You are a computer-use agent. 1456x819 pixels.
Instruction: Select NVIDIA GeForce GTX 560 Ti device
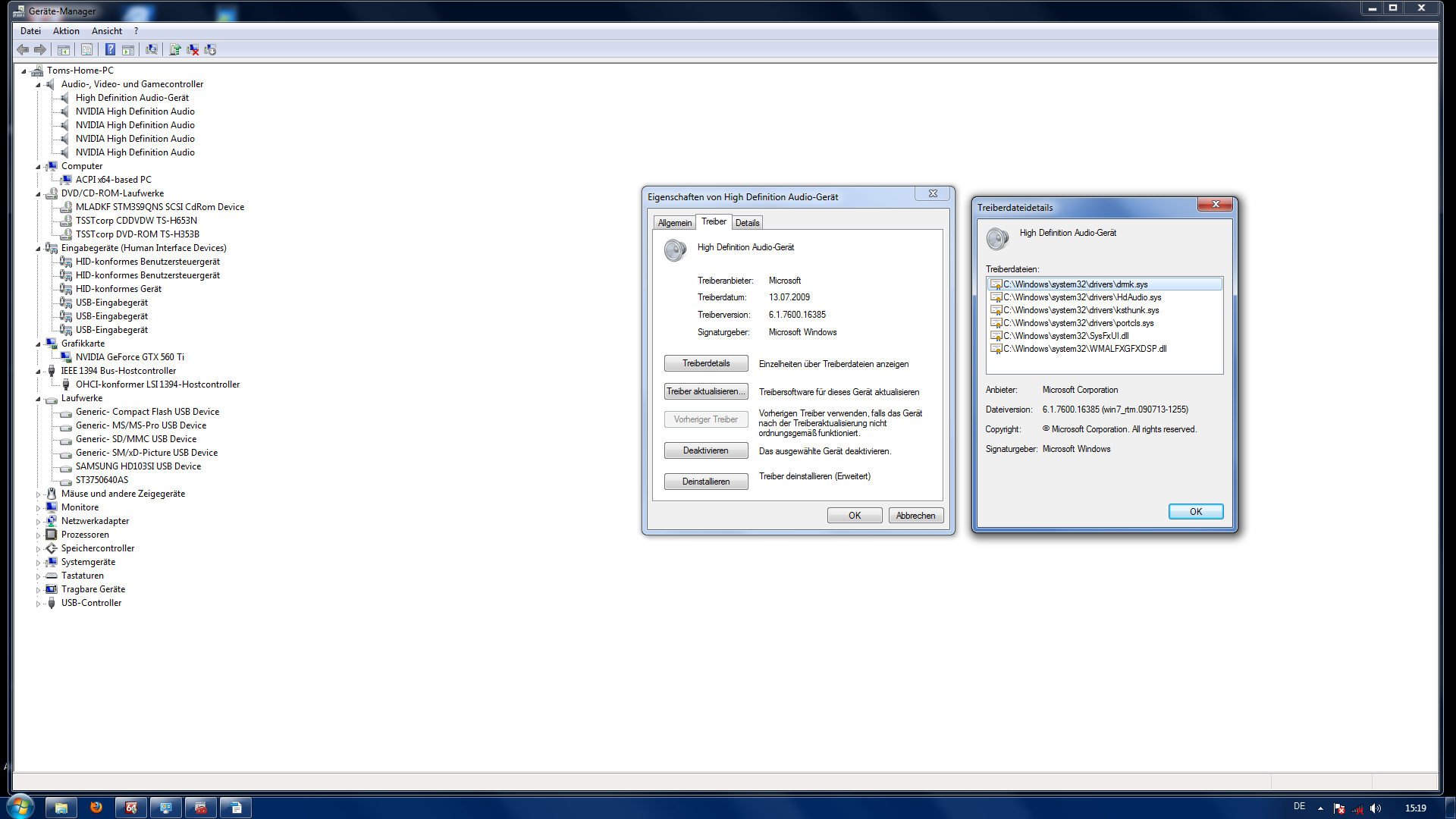click(130, 357)
